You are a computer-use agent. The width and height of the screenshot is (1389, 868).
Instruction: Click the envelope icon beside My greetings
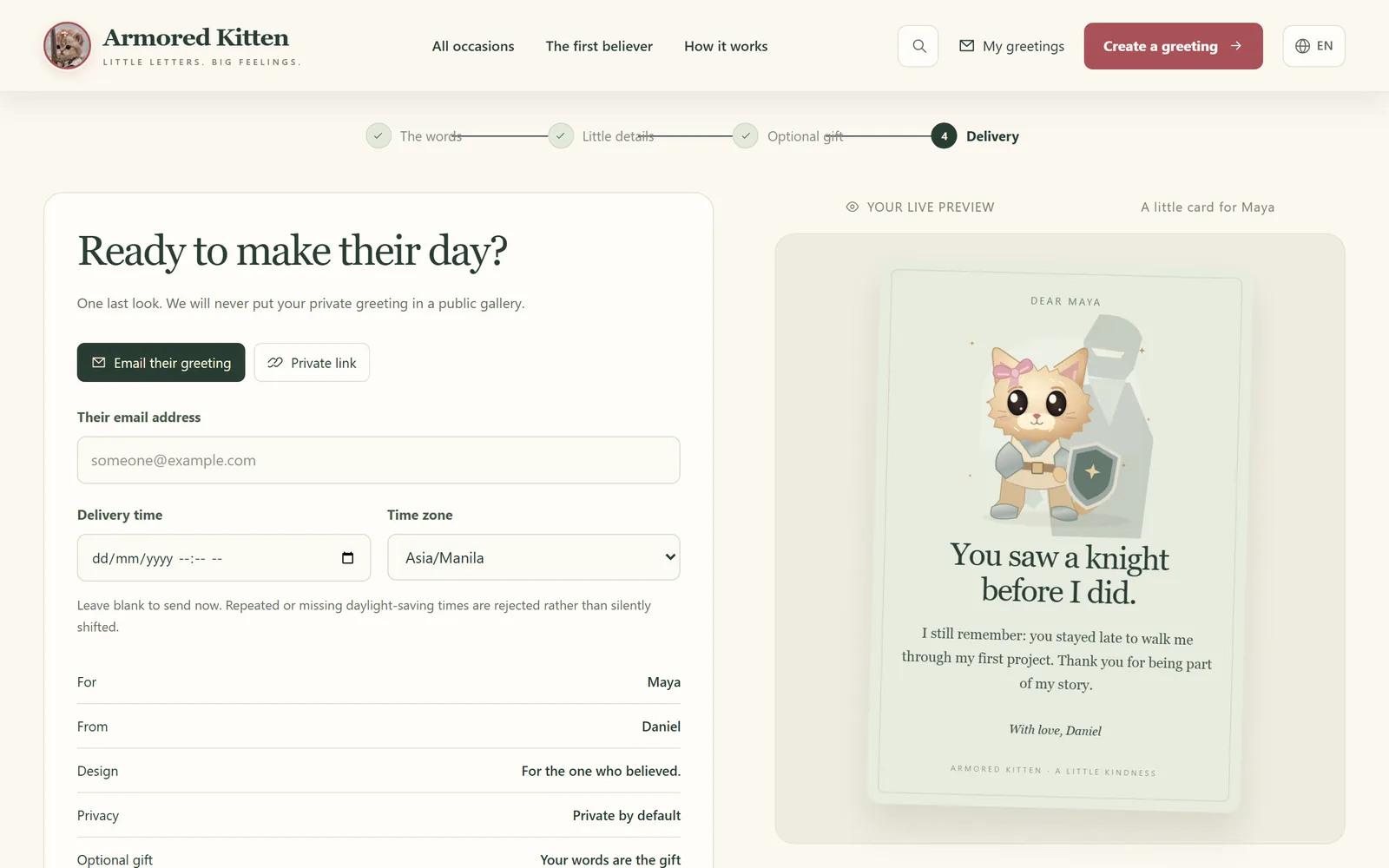pos(966,46)
